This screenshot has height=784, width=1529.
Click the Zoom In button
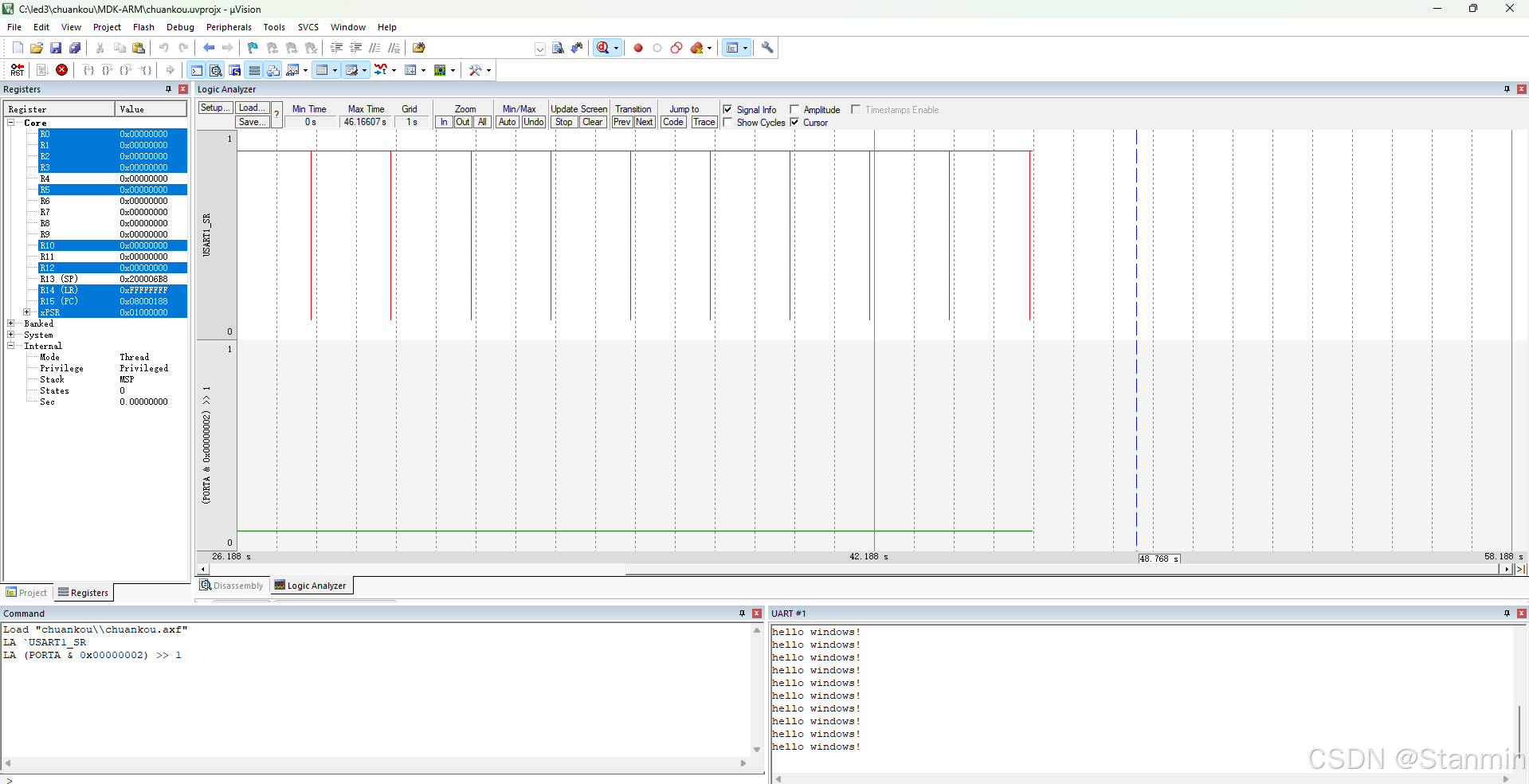point(444,122)
